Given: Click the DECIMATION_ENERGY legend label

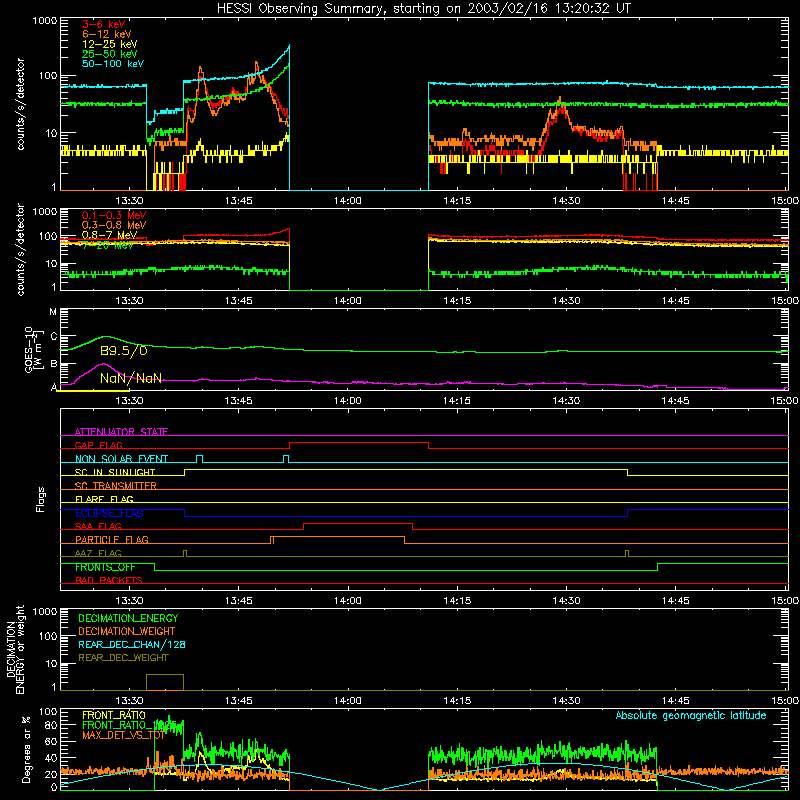Looking at the screenshot, I should coord(128,618).
